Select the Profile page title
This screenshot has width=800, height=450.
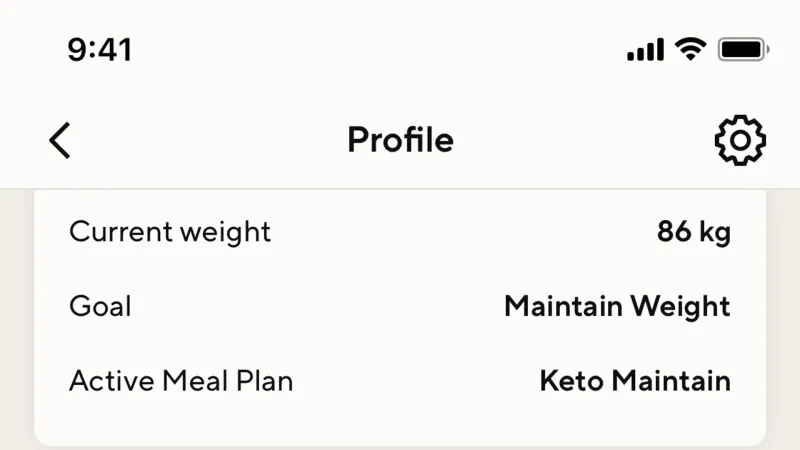pos(401,140)
